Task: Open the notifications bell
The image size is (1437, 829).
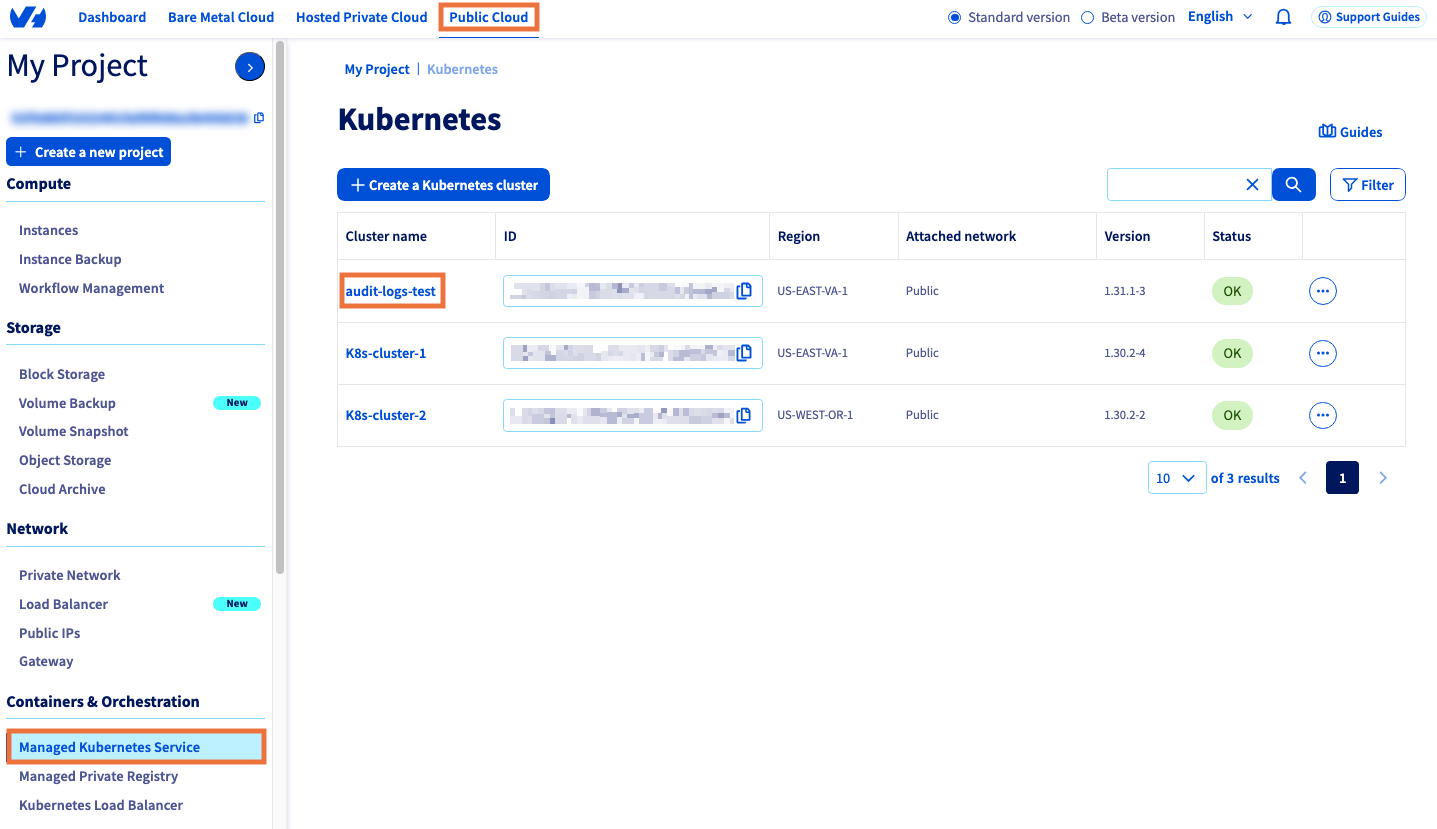Action: pyautogui.click(x=1283, y=17)
